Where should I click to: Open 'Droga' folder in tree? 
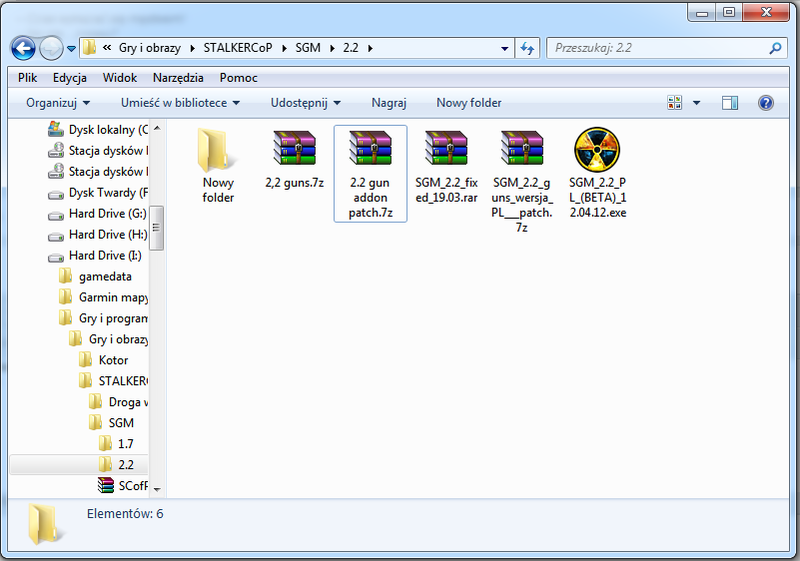point(118,401)
